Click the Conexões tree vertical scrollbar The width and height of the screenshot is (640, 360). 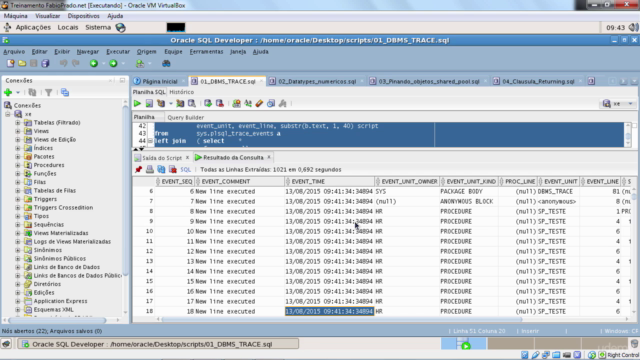tap(125, 192)
